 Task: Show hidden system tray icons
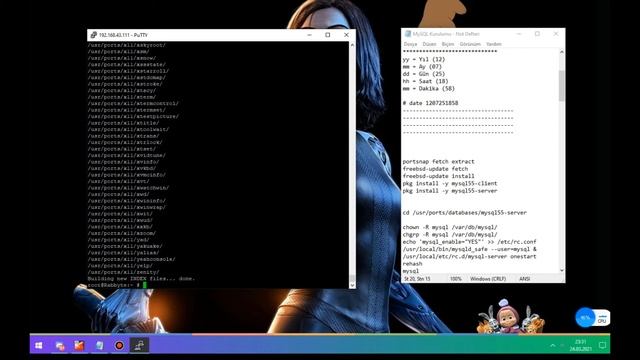pyautogui.click(x=553, y=345)
